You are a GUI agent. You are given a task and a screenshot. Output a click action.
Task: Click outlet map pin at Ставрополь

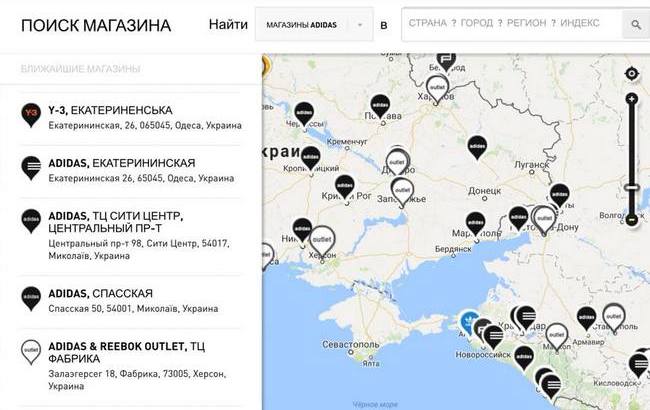point(614,318)
